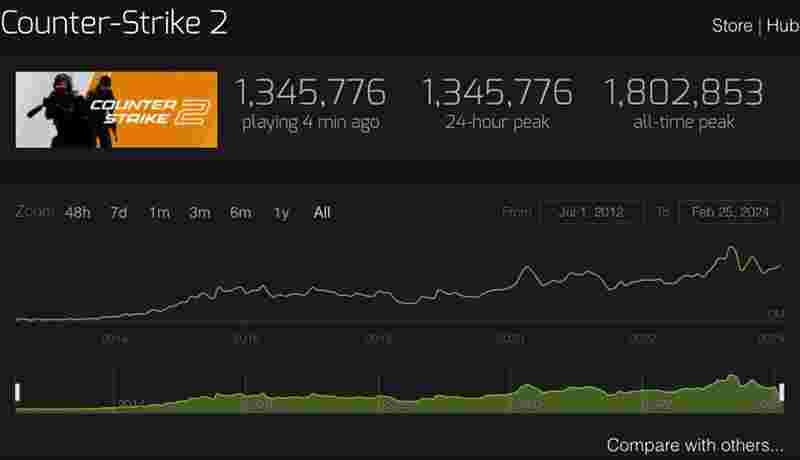Click the 24-hour peak label

coord(497,122)
